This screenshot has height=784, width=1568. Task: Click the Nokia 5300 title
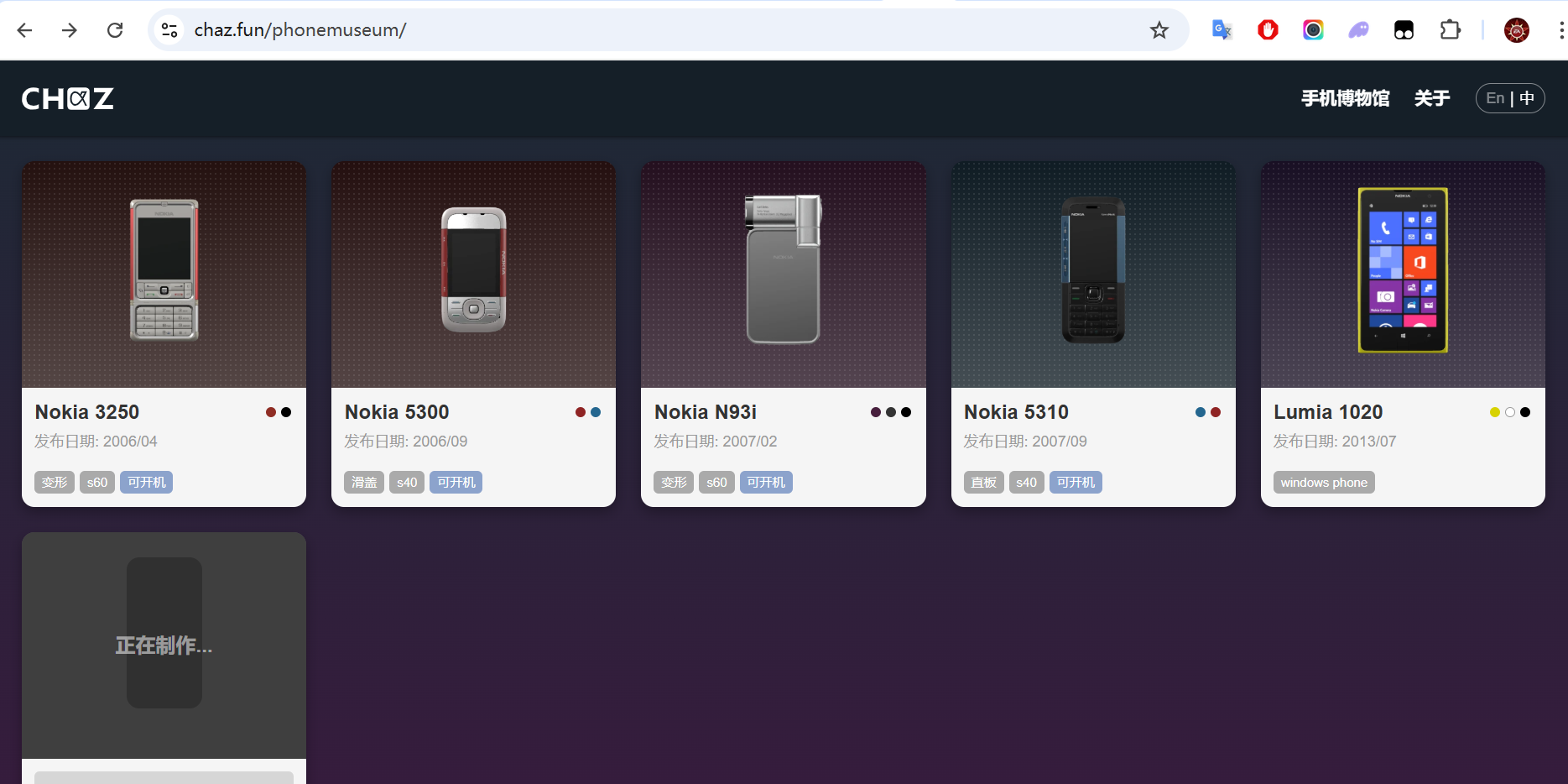coord(397,412)
